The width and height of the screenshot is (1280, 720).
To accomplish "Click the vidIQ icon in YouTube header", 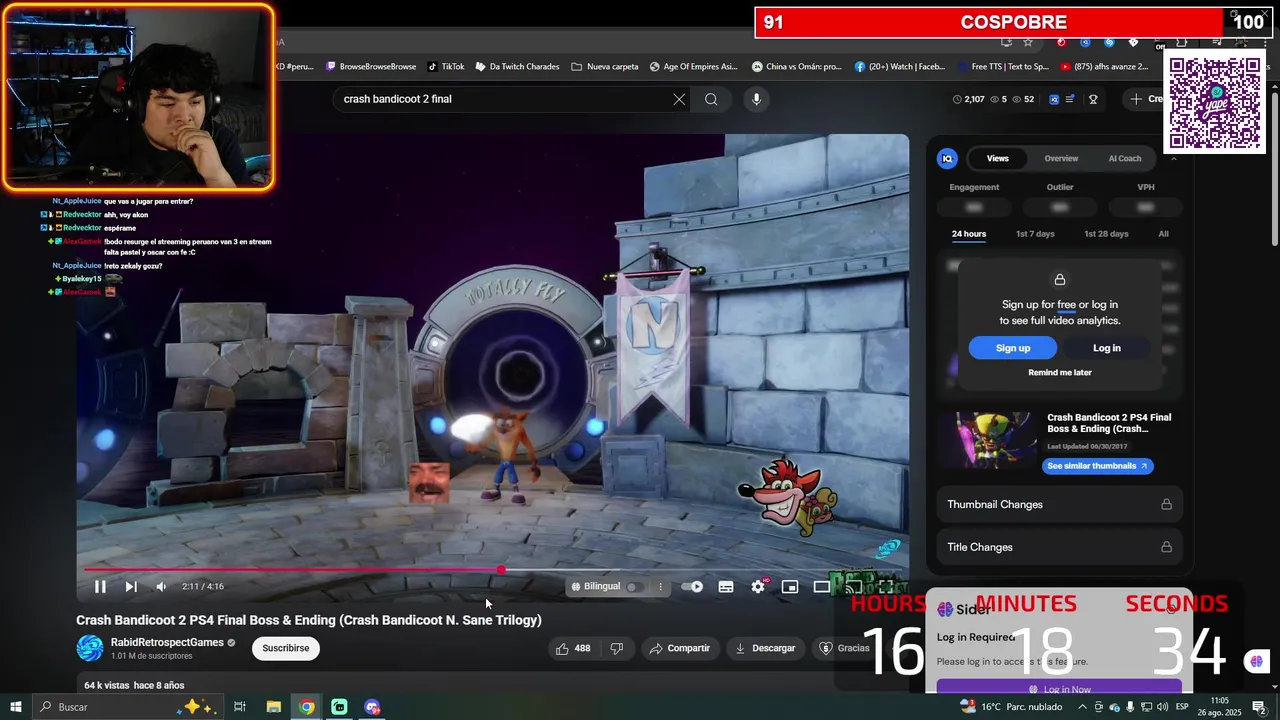I will tap(1055, 99).
